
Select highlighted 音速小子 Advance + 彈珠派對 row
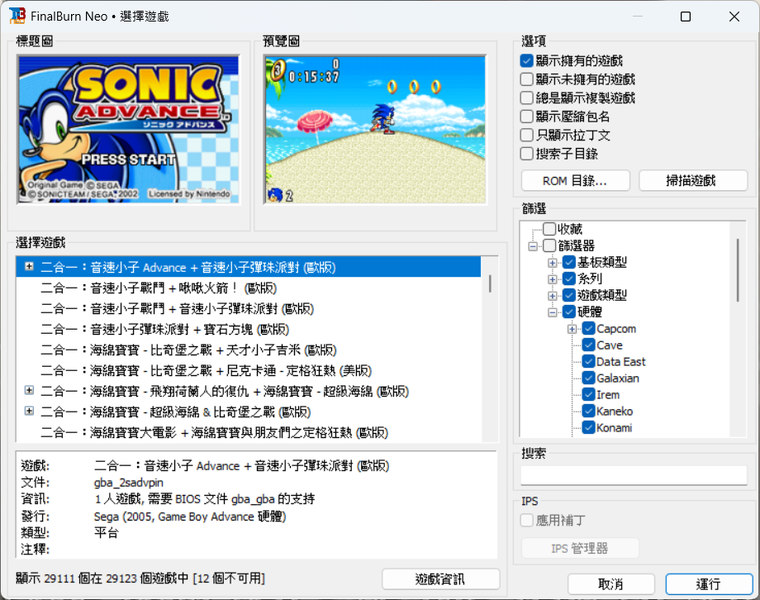pyautogui.click(x=248, y=268)
